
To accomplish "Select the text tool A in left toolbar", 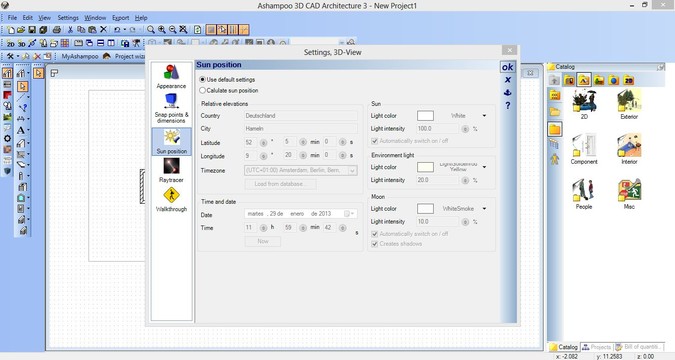I will (x=20, y=130).
